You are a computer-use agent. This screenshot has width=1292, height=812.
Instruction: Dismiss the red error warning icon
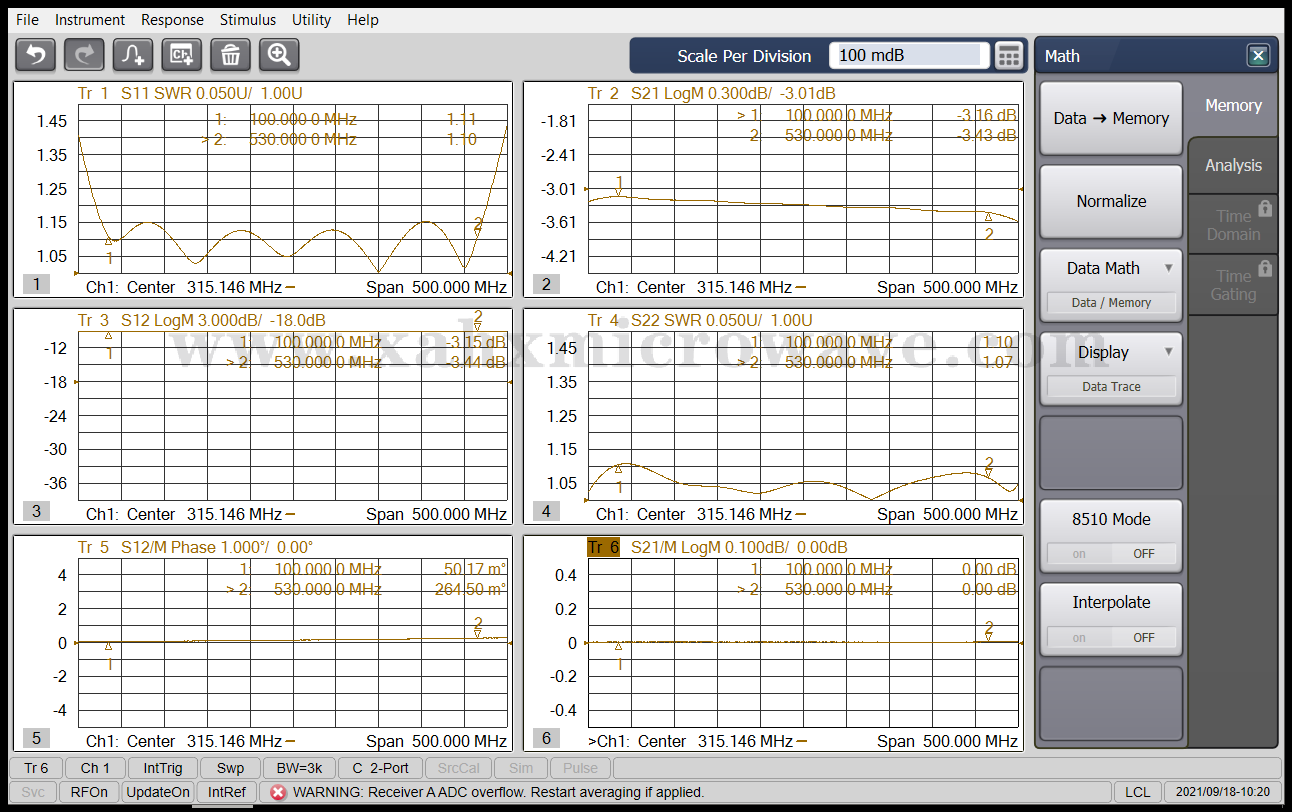[278, 792]
